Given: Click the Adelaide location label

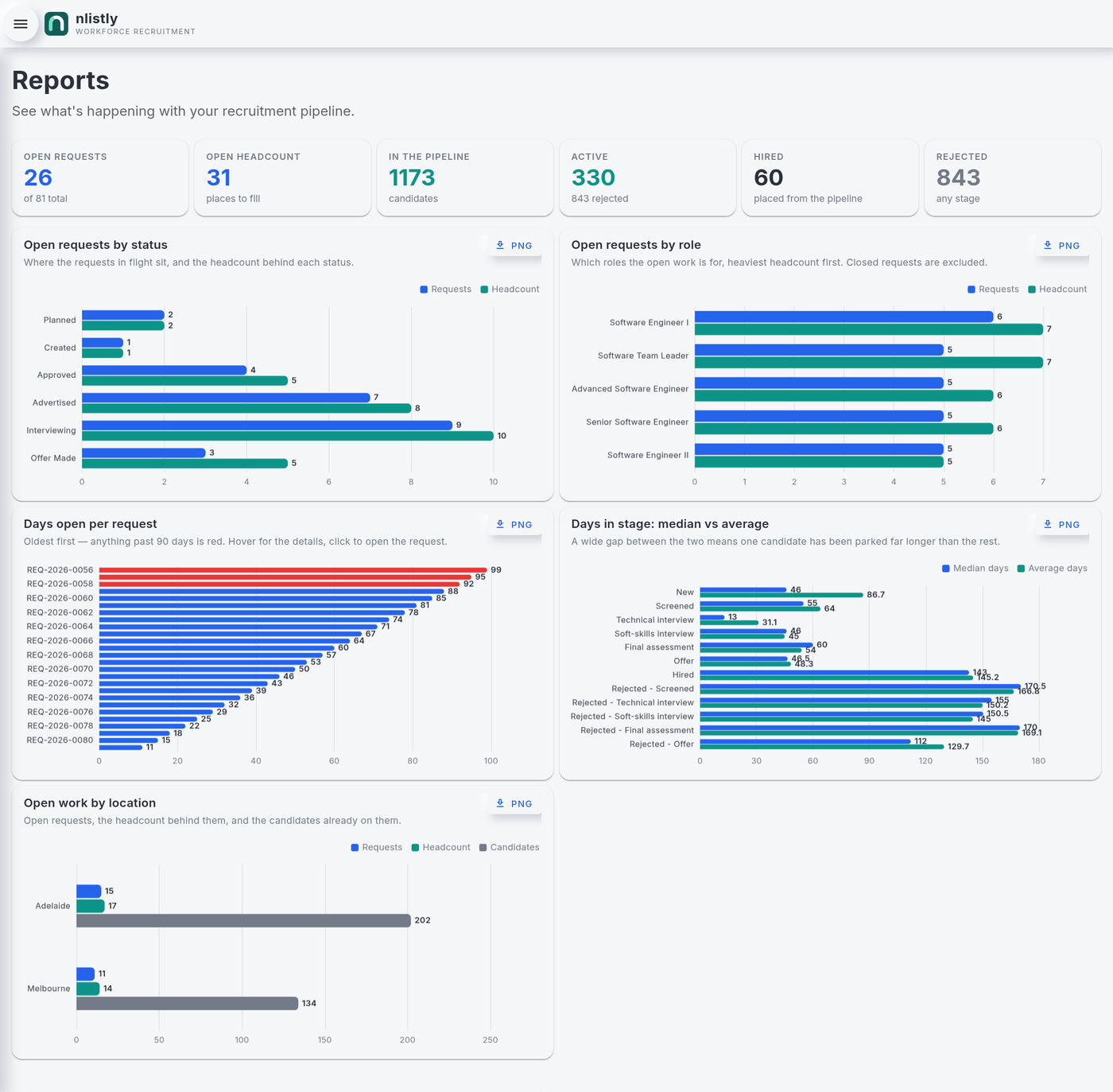Looking at the screenshot, I should [52, 906].
